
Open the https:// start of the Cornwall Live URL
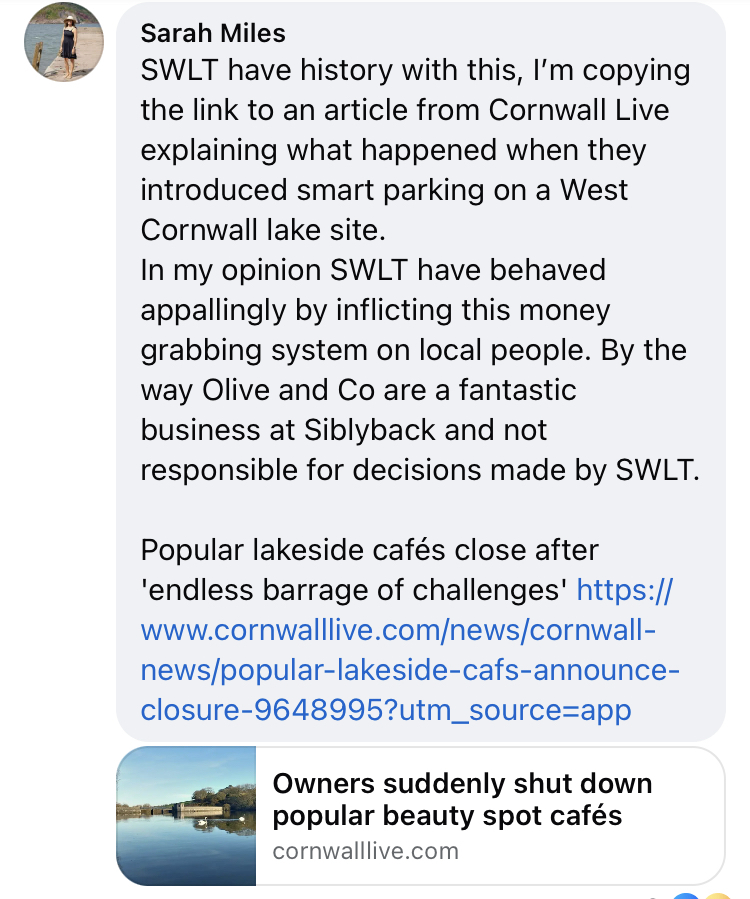(624, 589)
